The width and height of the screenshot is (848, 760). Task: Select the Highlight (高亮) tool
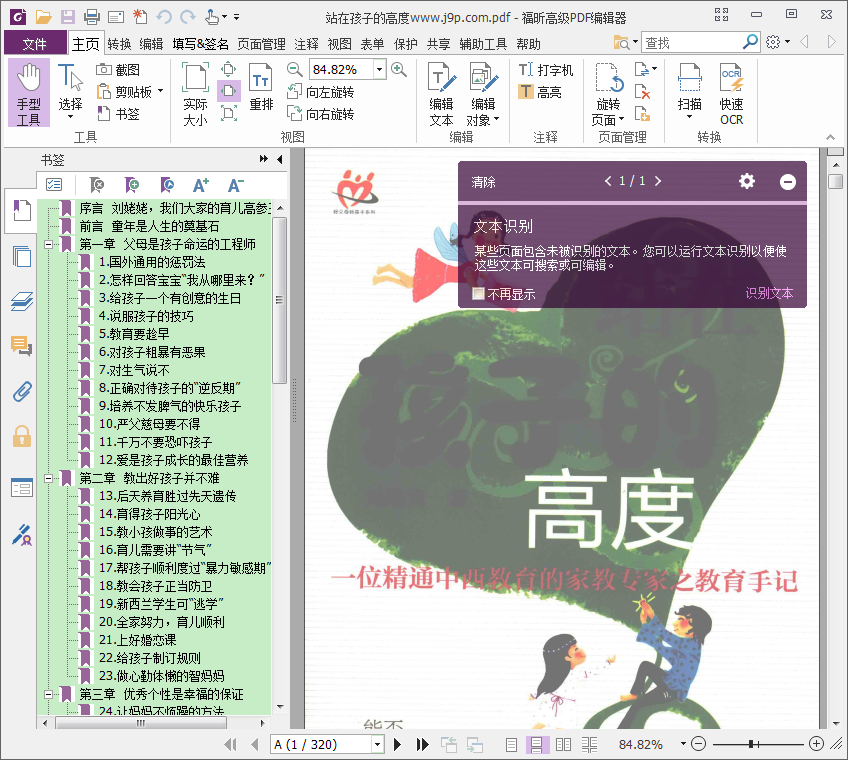click(x=540, y=92)
